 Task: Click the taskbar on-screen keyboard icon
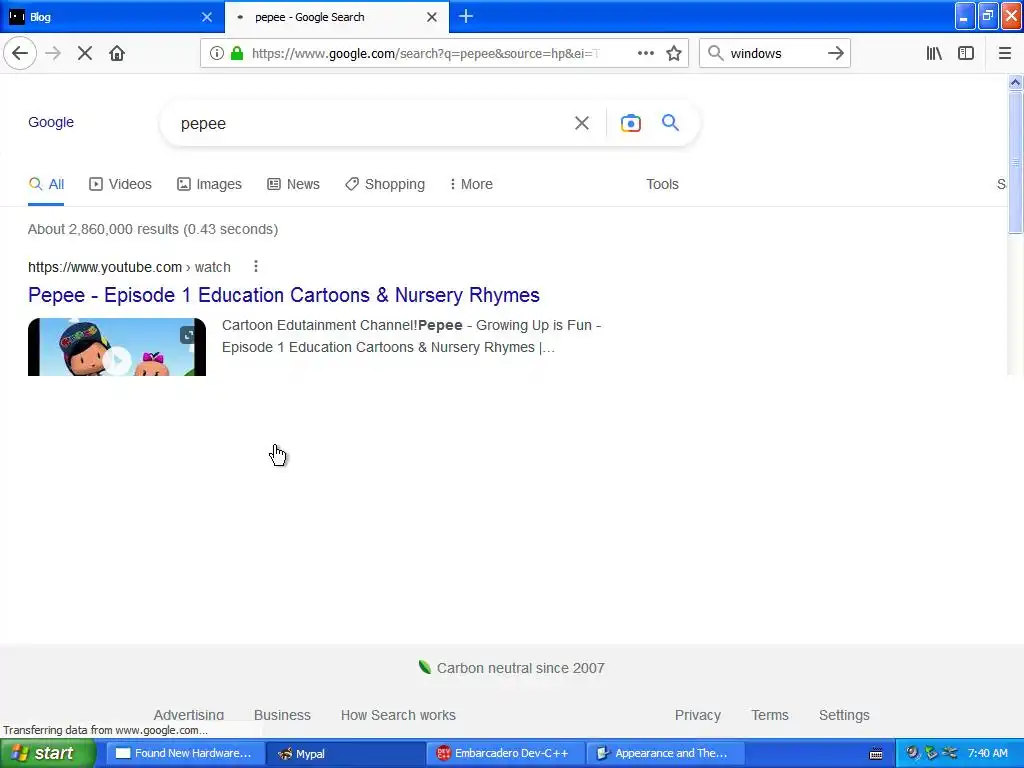(876, 754)
